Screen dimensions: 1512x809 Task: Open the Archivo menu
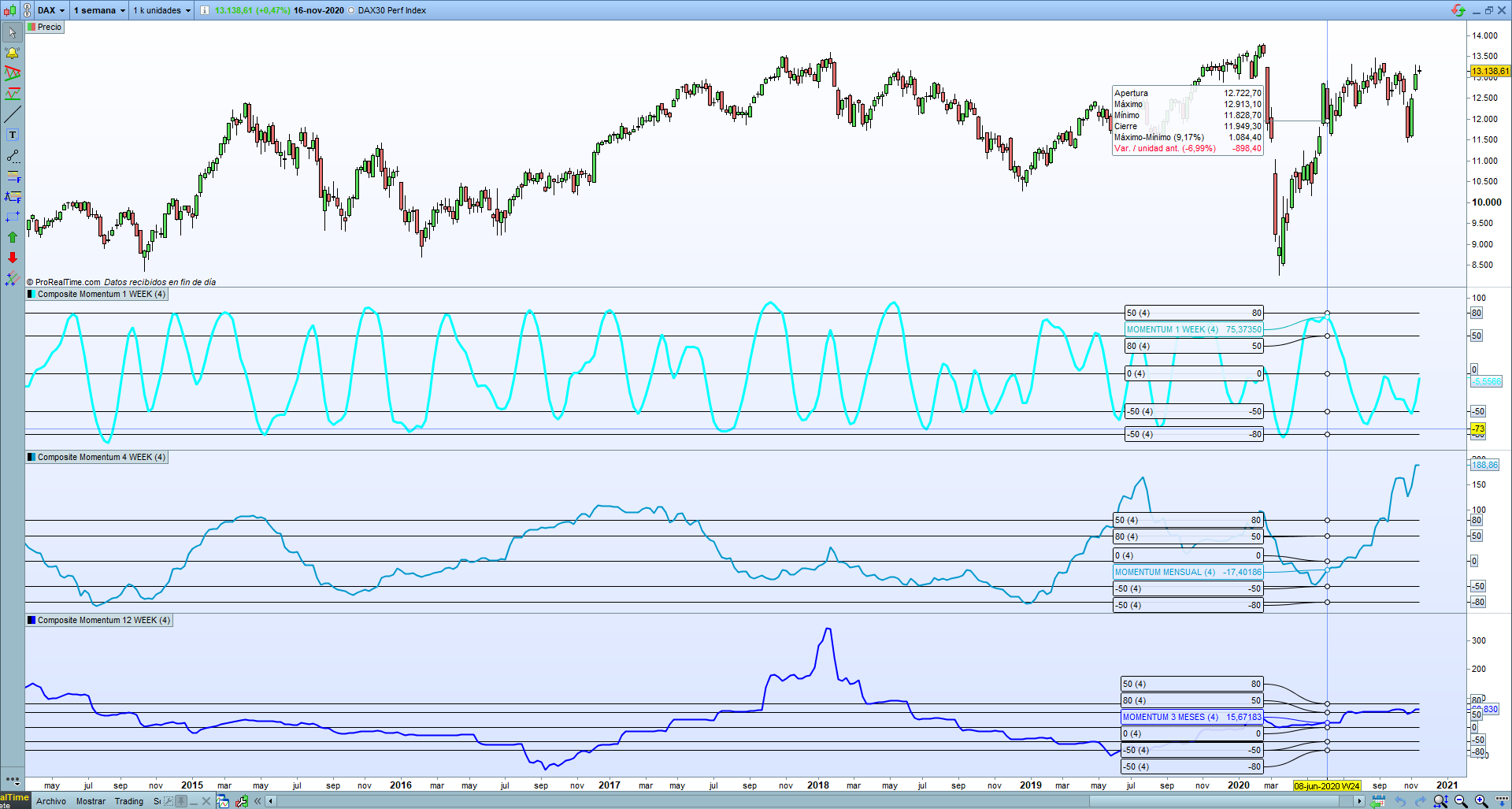[51, 801]
